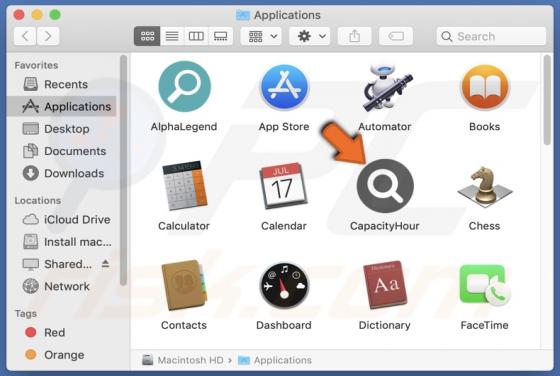Go forward with the right chevron

(x=48, y=36)
